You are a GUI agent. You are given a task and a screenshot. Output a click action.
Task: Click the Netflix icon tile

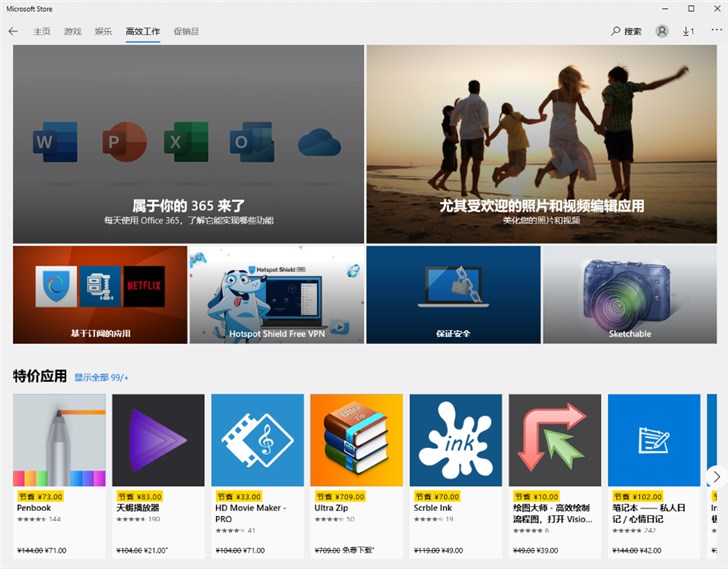pos(144,286)
